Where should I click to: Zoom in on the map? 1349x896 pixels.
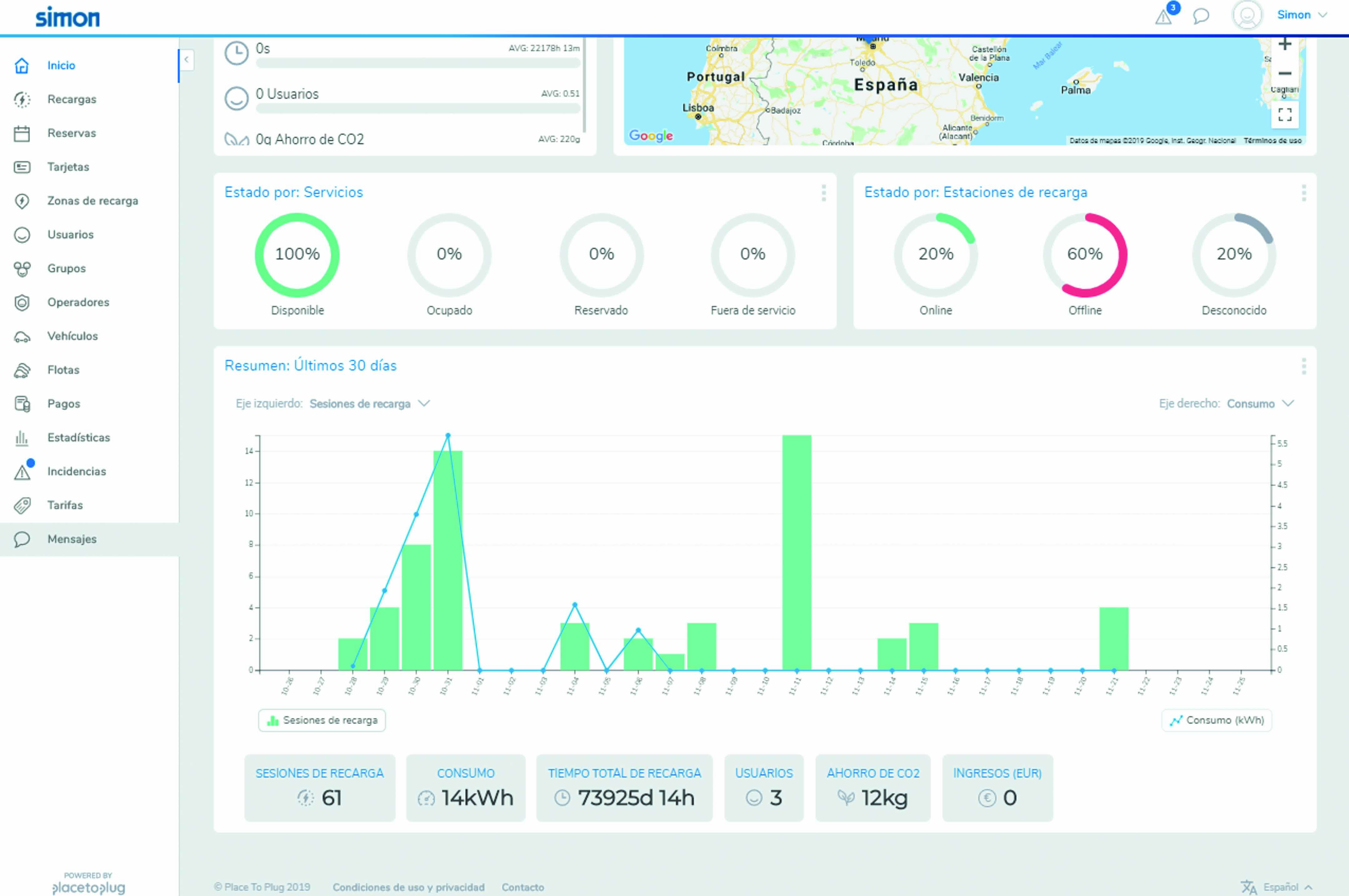coord(1284,45)
